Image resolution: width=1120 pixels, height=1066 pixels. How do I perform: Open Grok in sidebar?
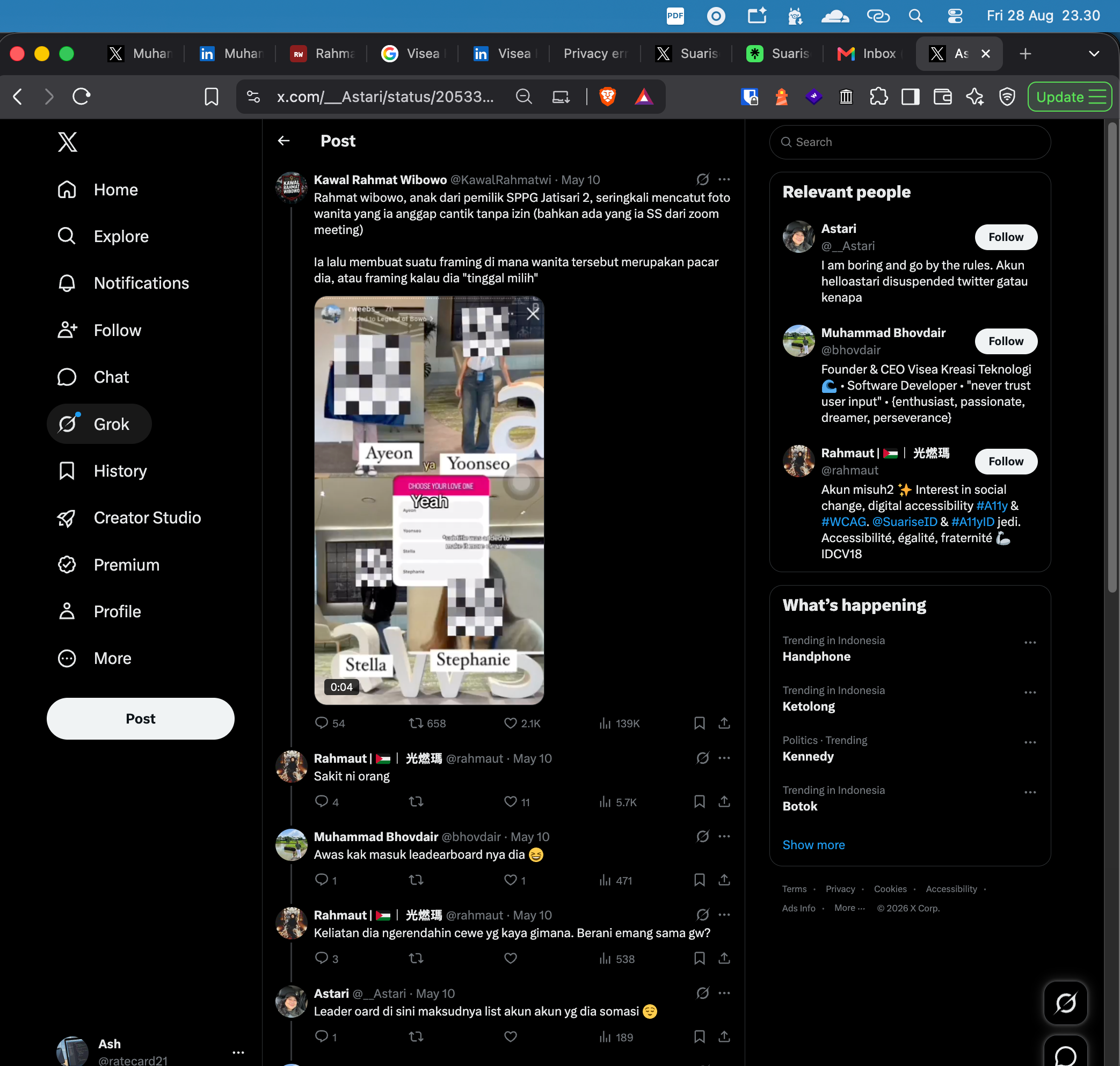[x=99, y=424]
